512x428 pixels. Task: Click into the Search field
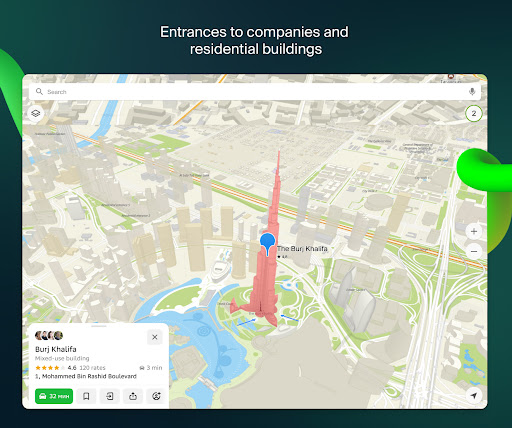pos(255,92)
